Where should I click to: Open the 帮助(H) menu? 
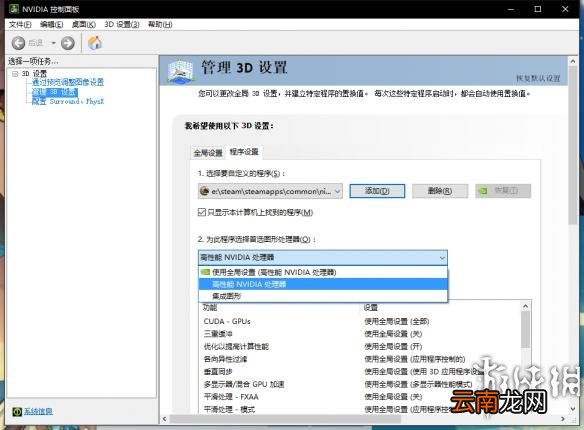point(160,24)
